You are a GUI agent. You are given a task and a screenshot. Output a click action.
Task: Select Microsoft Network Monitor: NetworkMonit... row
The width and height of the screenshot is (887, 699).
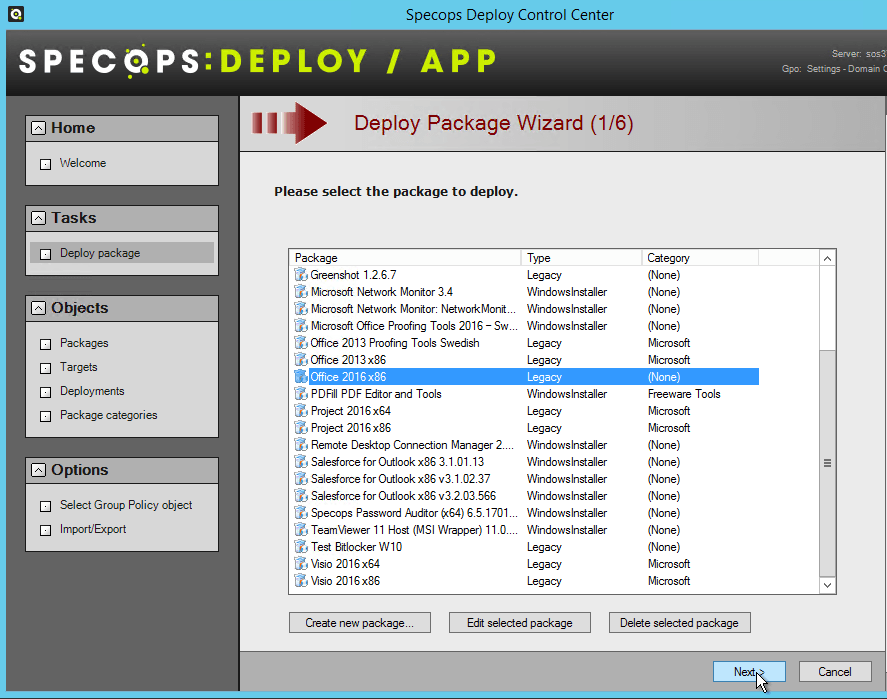pyautogui.click(x=526, y=309)
